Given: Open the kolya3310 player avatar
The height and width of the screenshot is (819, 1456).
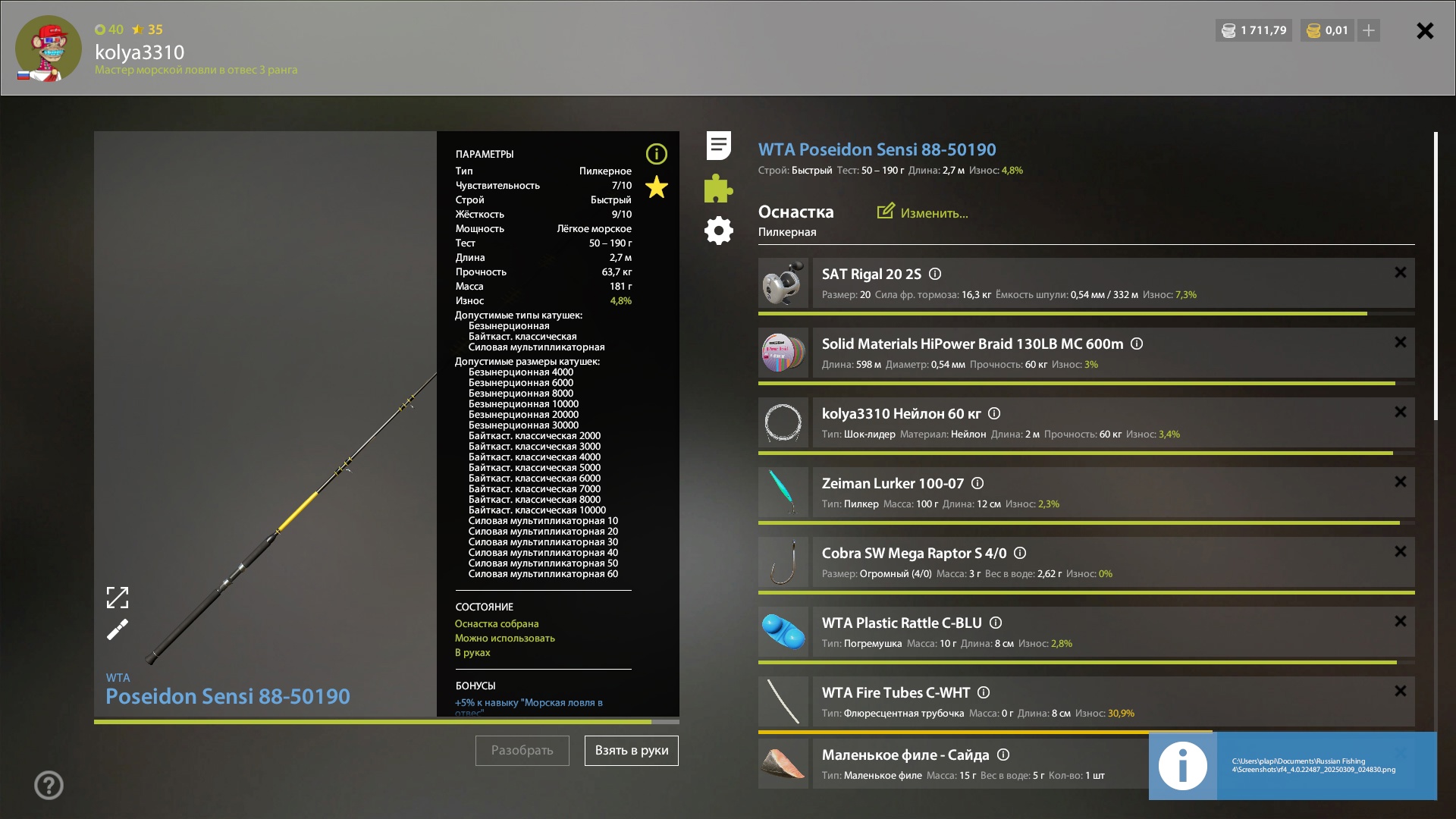Looking at the screenshot, I should (x=49, y=49).
